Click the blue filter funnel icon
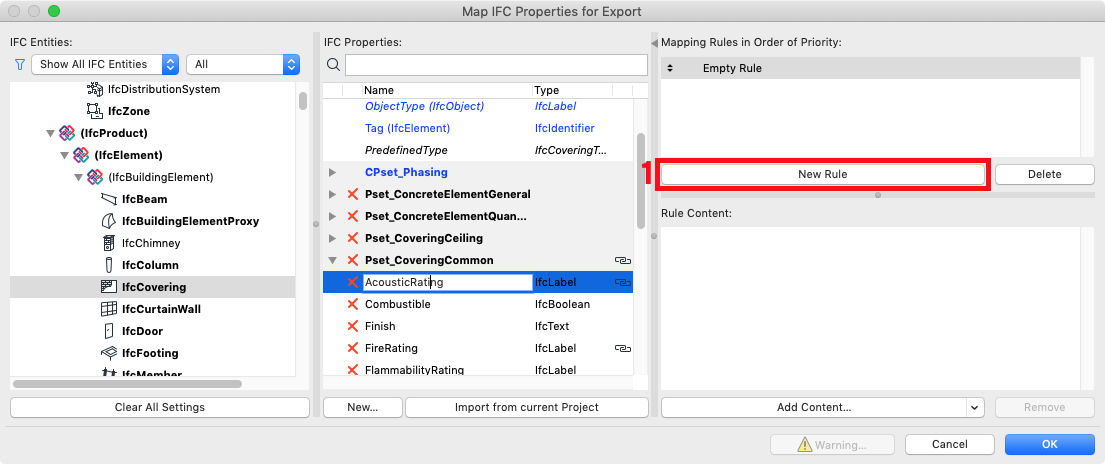Image resolution: width=1105 pixels, height=464 pixels. click(x=20, y=64)
